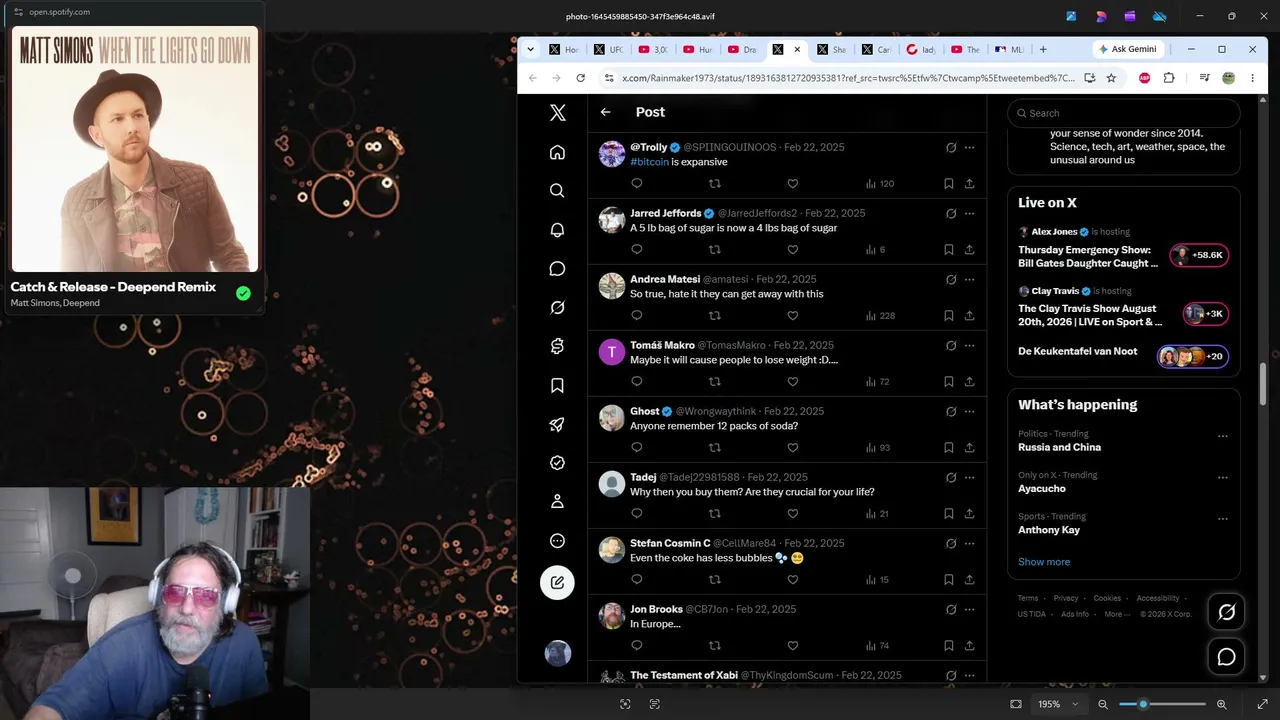Bookmark Andrea Matesi's reply
This screenshot has width=1280, height=720.
(948, 316)
